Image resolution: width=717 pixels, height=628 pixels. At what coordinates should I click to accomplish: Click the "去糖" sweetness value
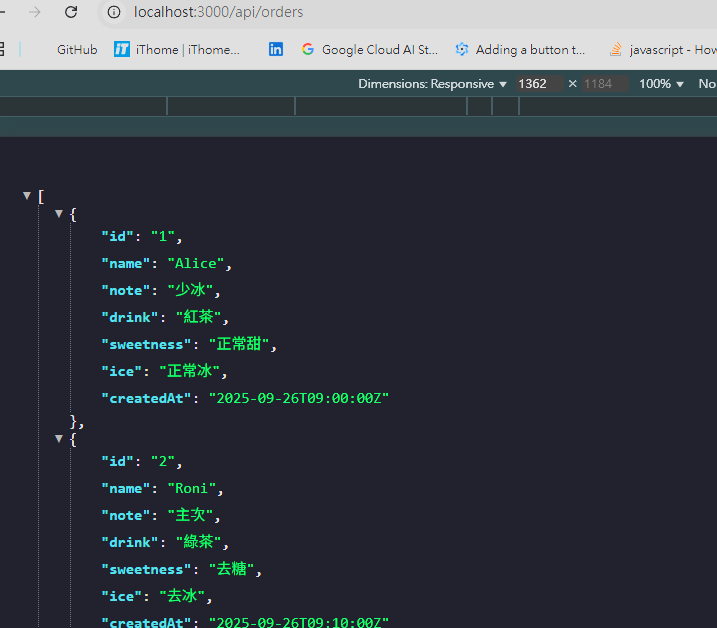(x=231, y=569)
